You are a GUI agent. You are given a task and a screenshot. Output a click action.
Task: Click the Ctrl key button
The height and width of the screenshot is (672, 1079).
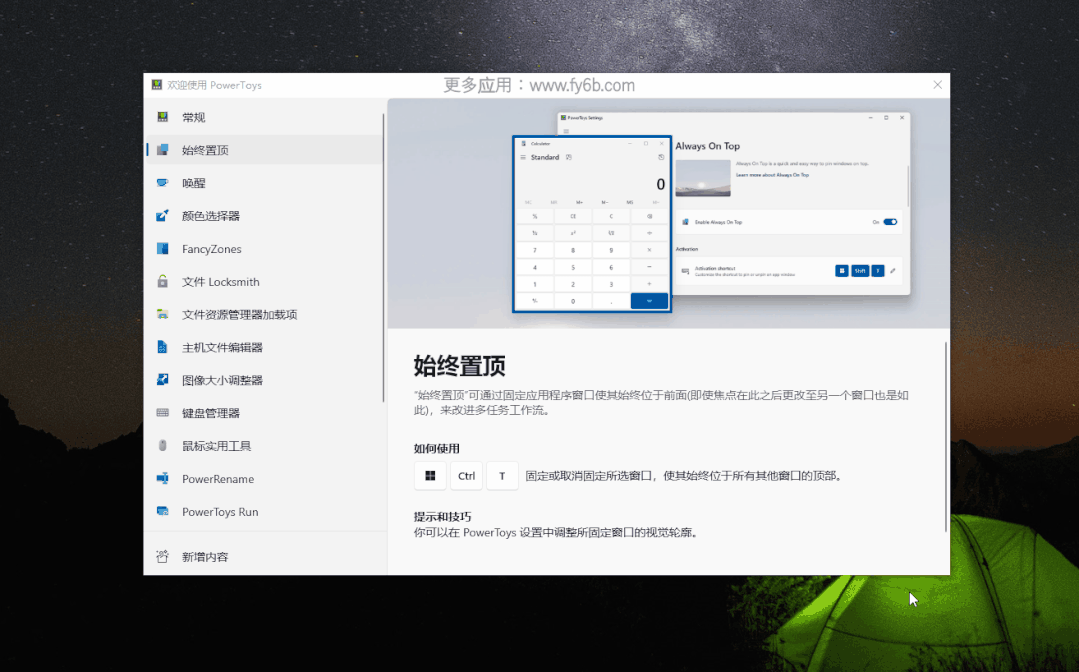(467, 475)
